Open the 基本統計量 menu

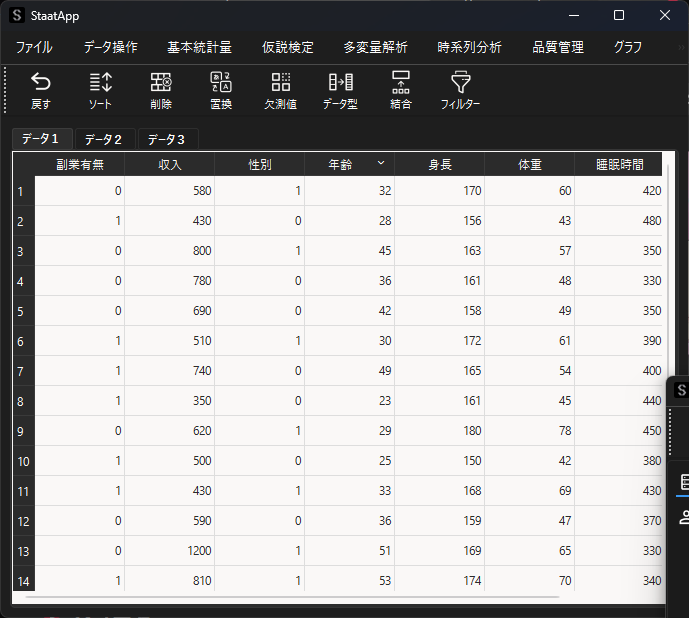tap(199, 47)
